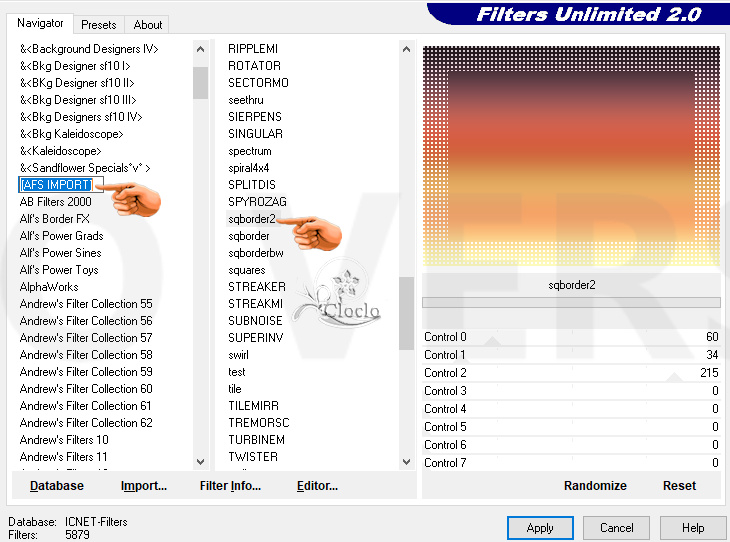
Task: Select the SPYROZAG filter
Action: point(257,202)
